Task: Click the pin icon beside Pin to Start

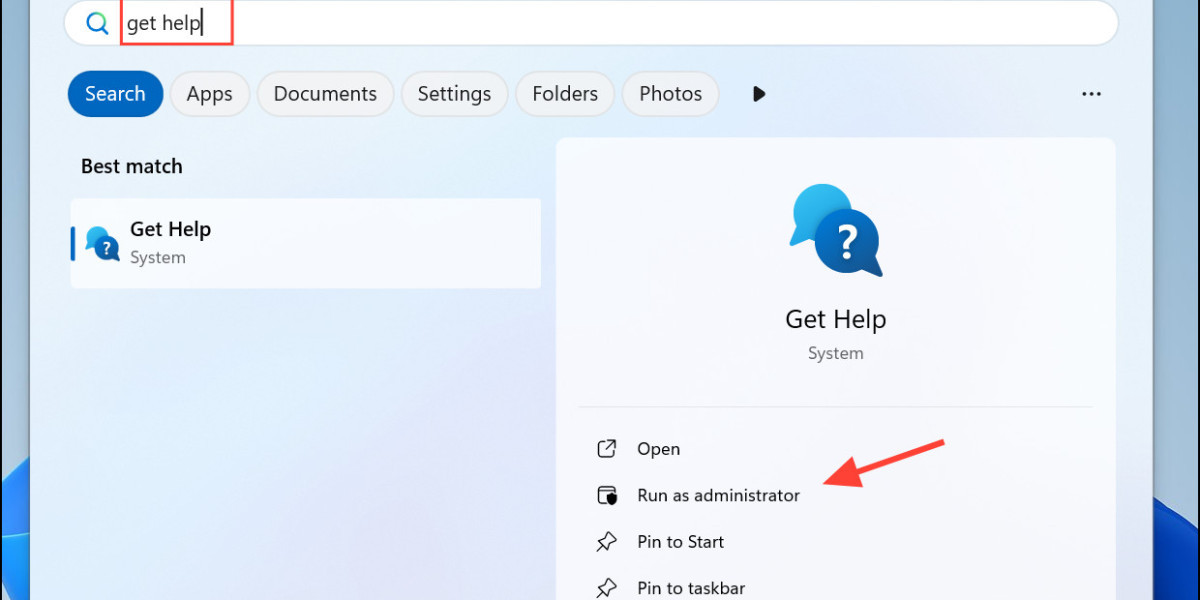Action: tap(606, 542)
